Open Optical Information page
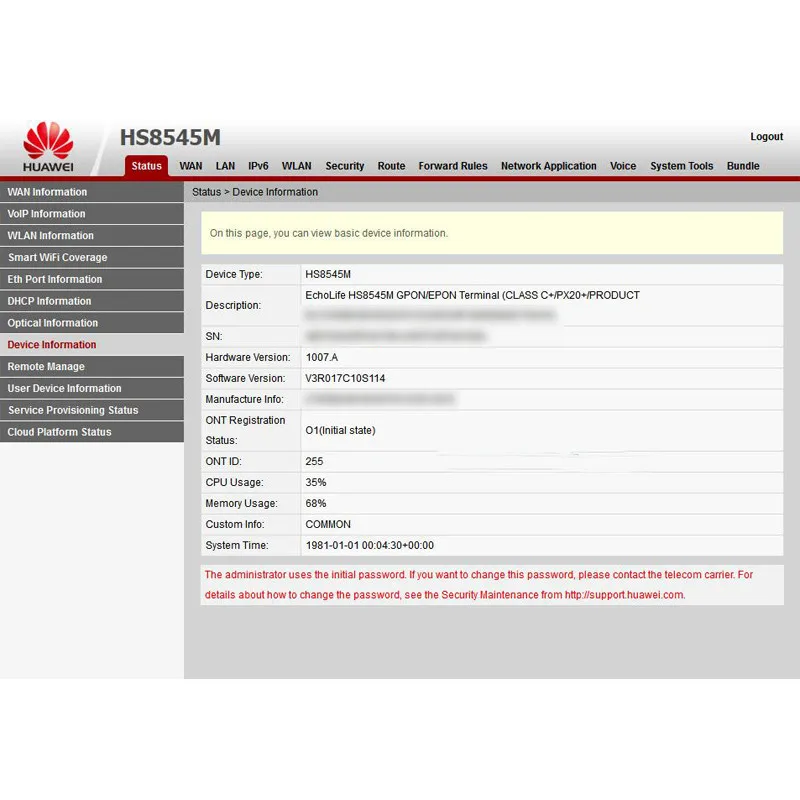This screenshot has width=800, height=800. pos(52,323)
